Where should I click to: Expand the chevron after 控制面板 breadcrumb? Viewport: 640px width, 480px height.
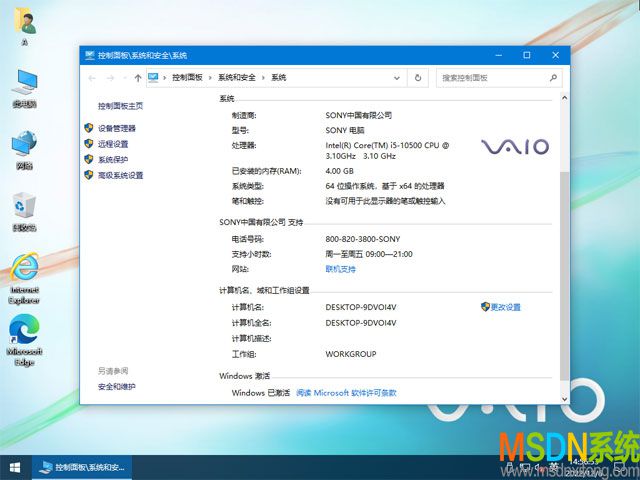210,78
